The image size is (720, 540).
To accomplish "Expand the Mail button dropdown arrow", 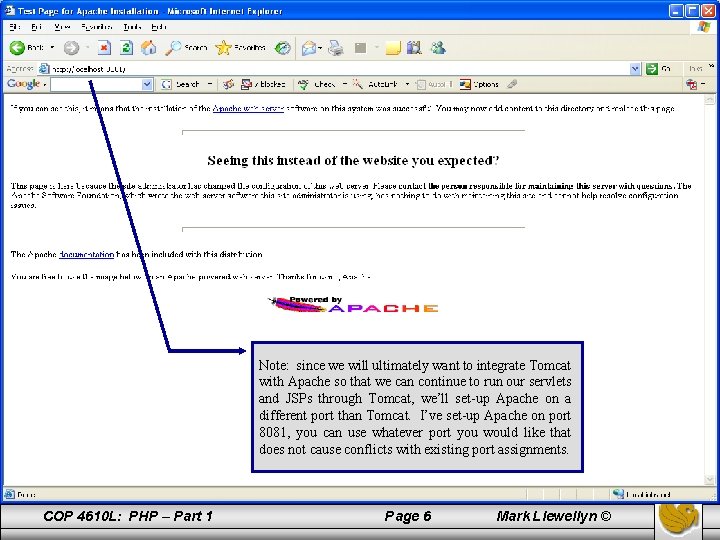I will (320, 48).
